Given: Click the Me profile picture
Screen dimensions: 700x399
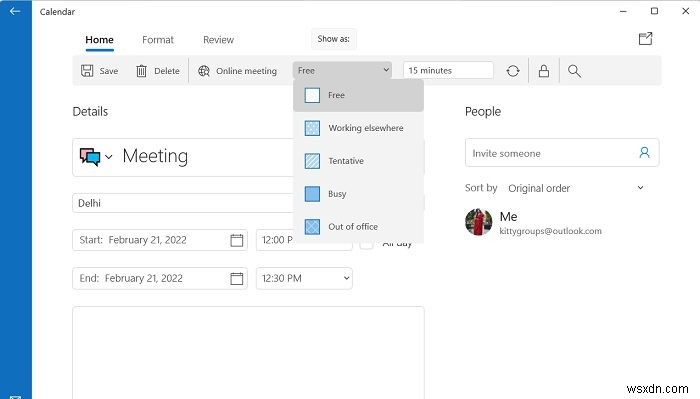Looking at the screenshot, I should pyautogui.click(x=479, y=221).
